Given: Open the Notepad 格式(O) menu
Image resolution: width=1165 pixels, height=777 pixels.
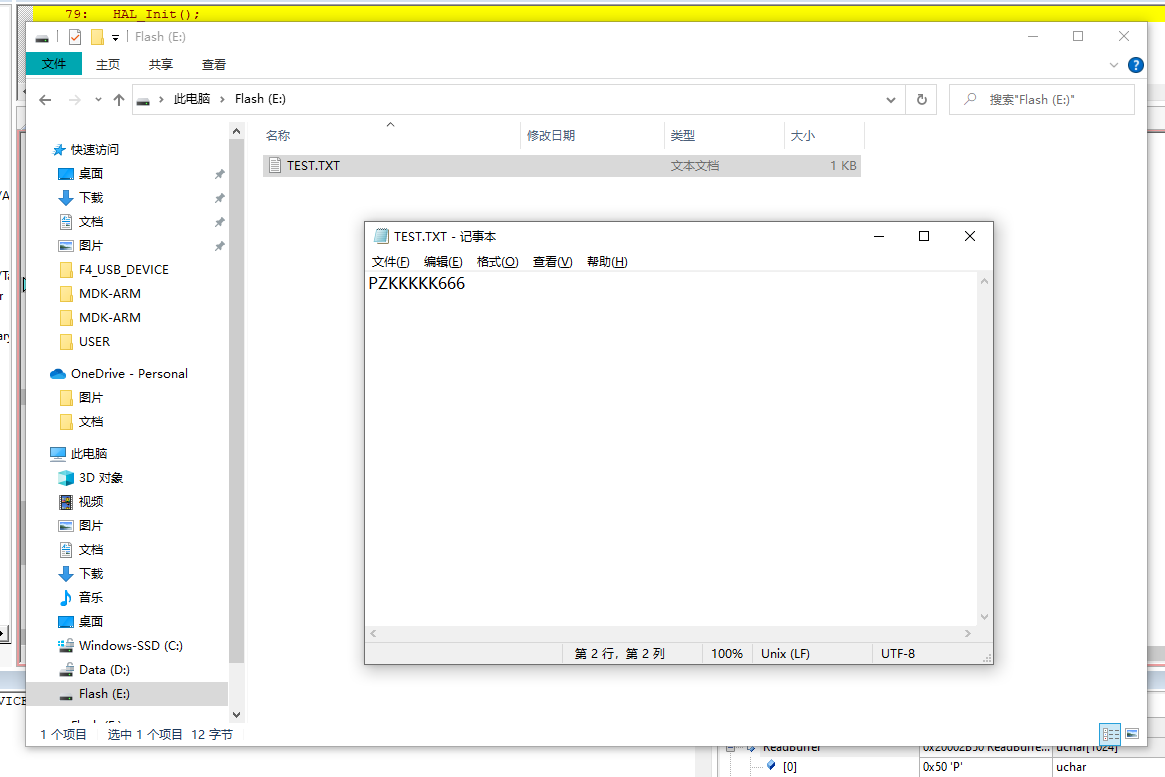Looking at the screenshot, I should pos(497,261).
